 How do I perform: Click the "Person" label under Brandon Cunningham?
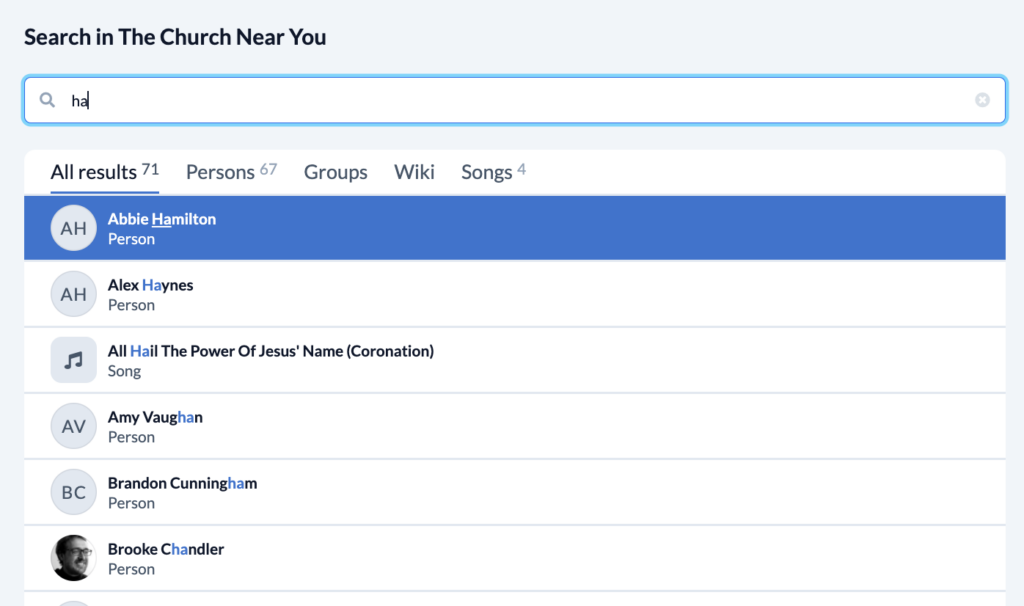tap(131, 503)
